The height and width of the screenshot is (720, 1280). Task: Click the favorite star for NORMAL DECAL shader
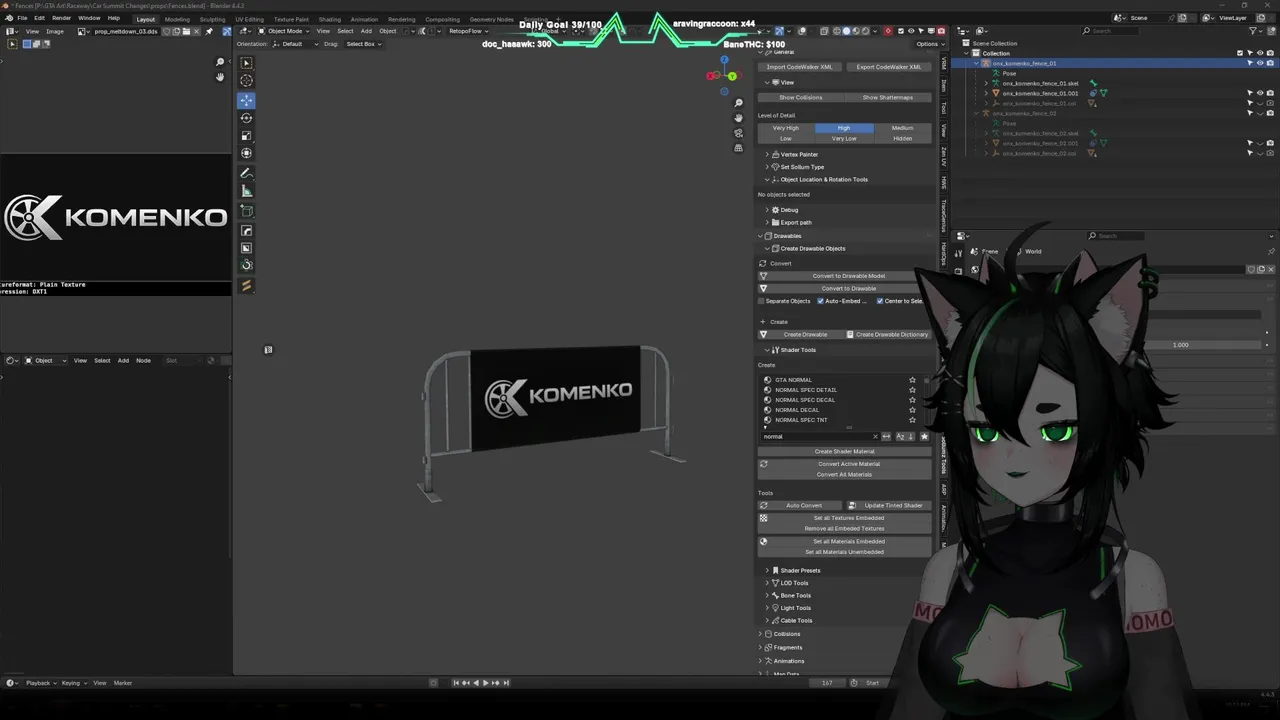click(x=912, y=410)
